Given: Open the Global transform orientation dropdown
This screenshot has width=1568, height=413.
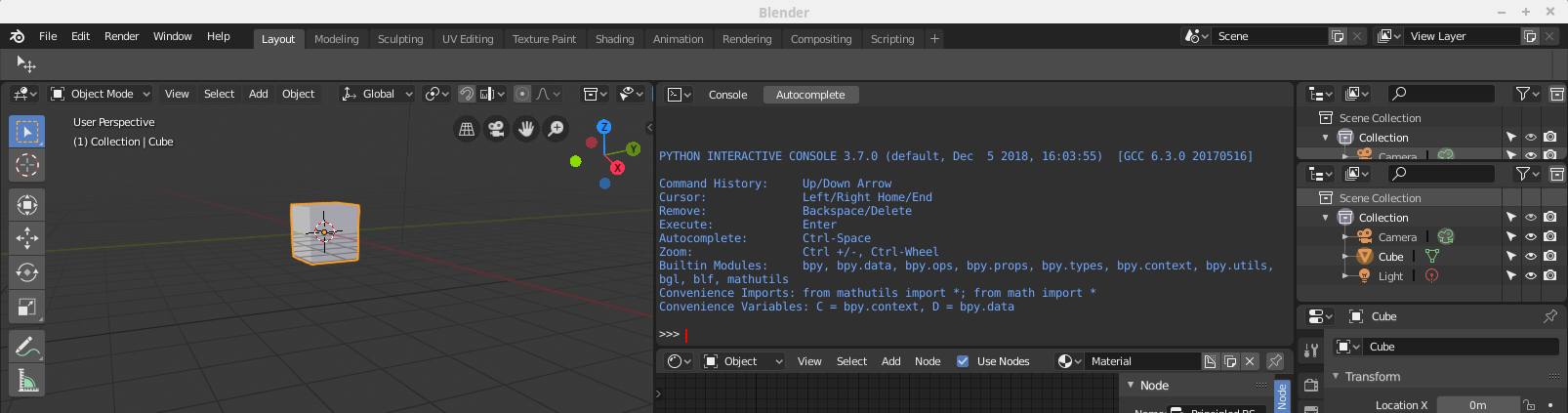Looking at the screenshot, I should (378, 94).
